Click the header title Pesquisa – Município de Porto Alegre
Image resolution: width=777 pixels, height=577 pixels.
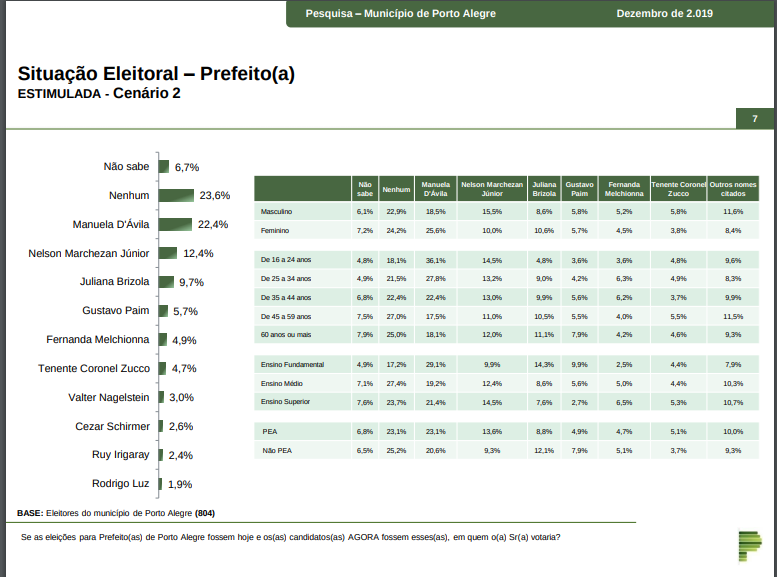click(x=400, y=14)
